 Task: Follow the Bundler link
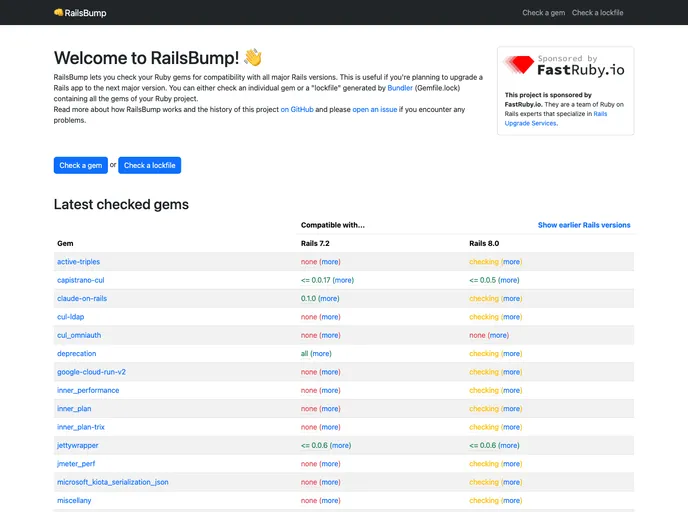[400, 88]
